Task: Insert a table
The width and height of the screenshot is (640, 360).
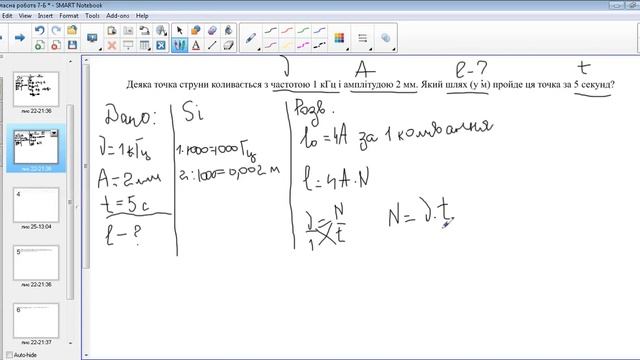Action: click(144, 45)
